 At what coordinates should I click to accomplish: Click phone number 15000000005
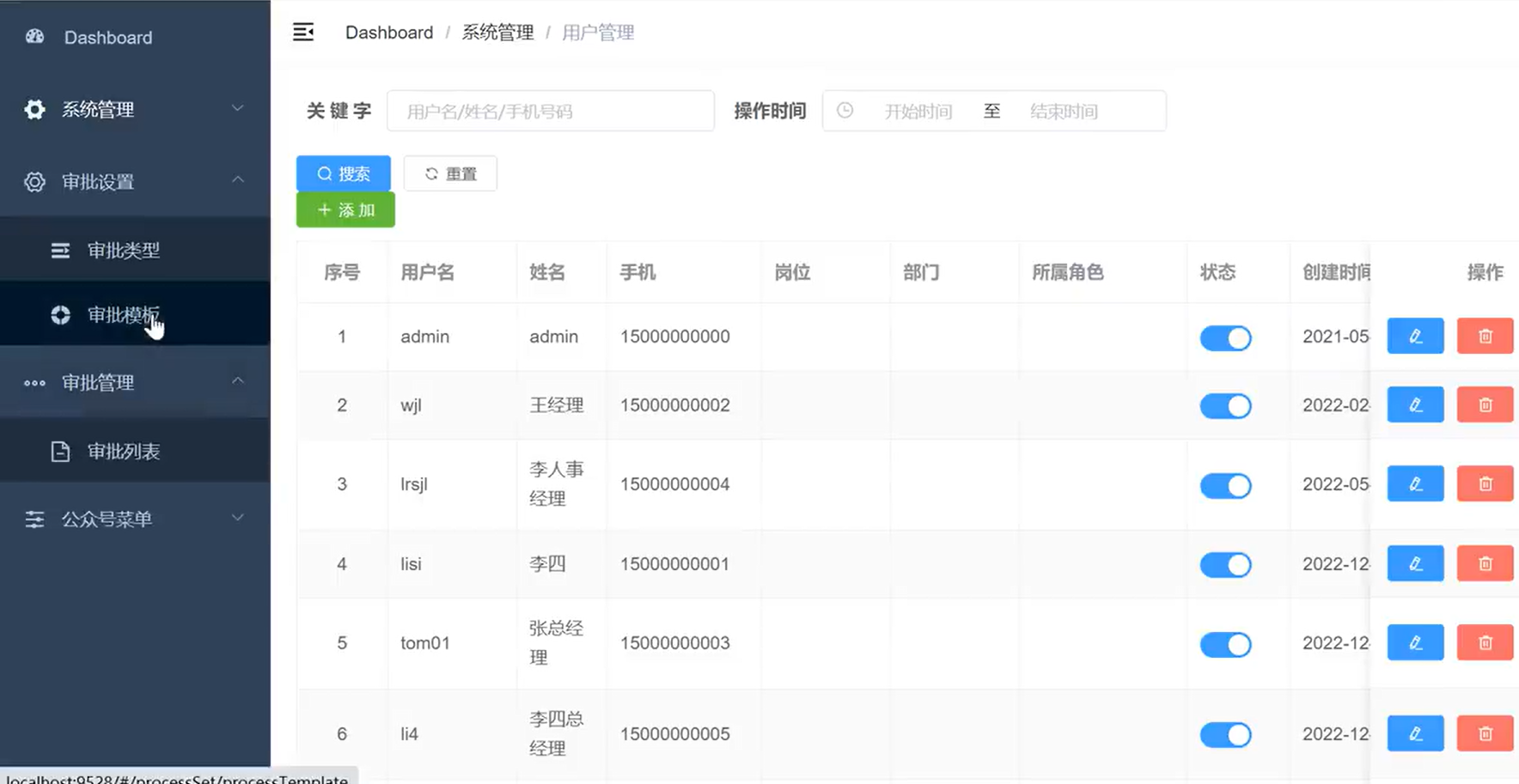pyautogui.click(x=675, y=734)
